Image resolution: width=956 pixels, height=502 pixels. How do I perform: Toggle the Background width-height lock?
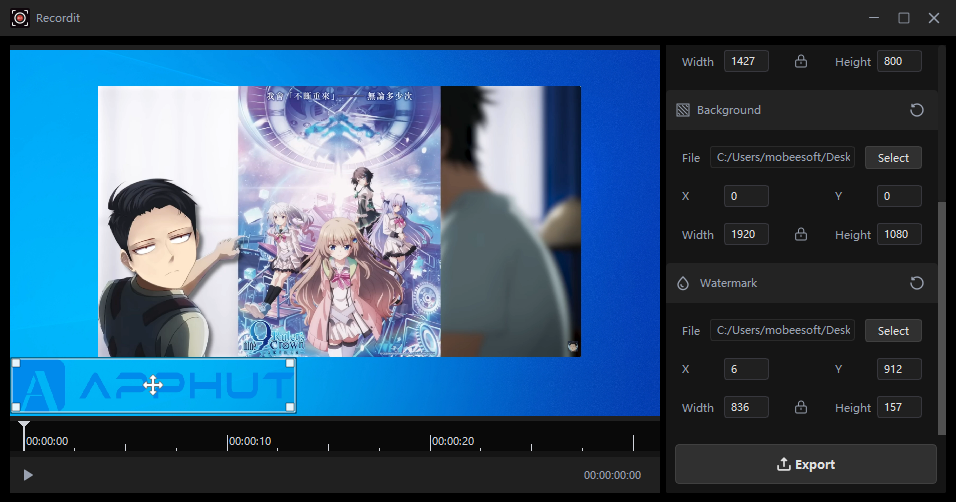tap(801, 235)
